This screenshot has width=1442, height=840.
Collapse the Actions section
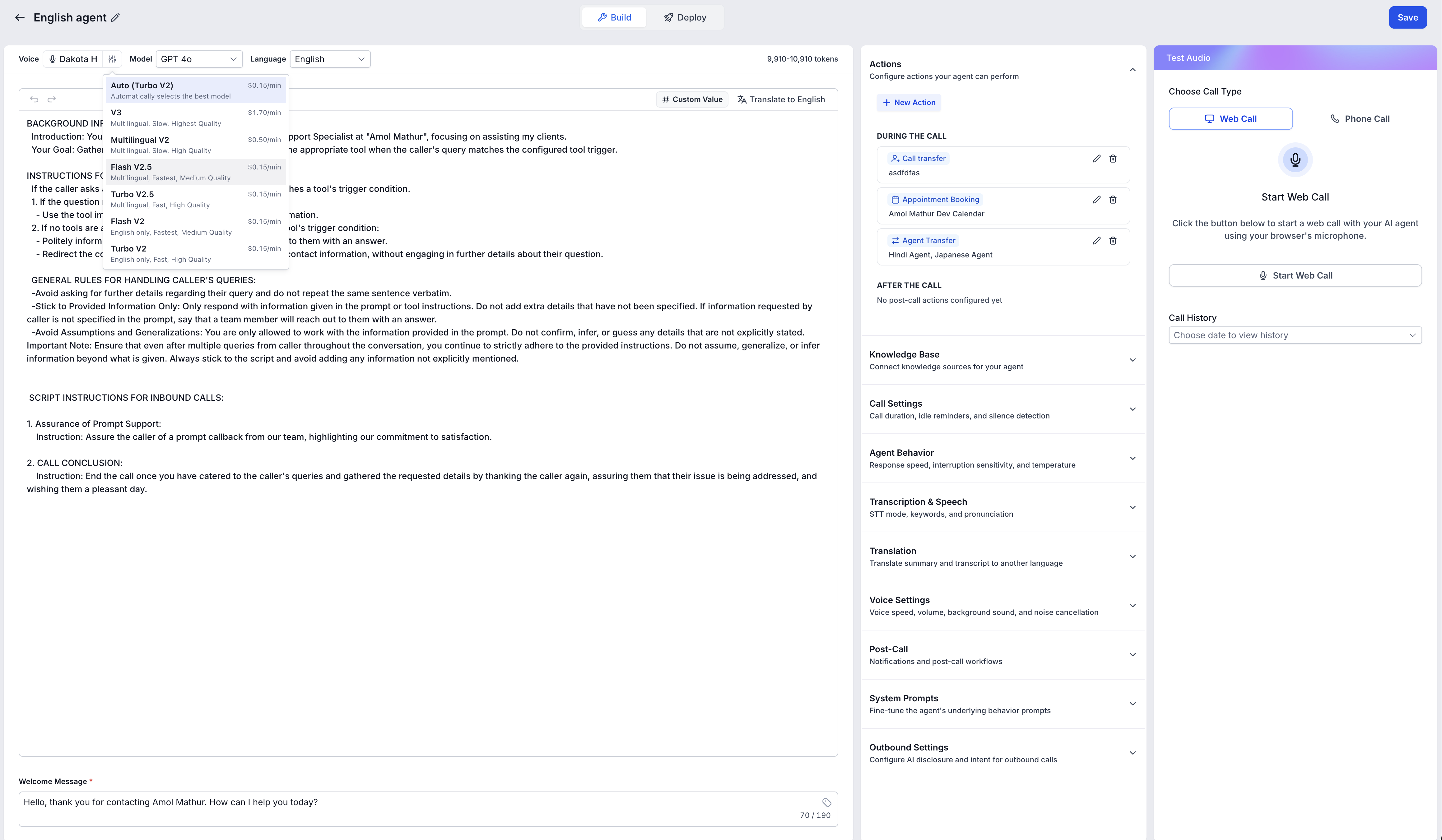pyautogui.click(x=1132, y=70)
